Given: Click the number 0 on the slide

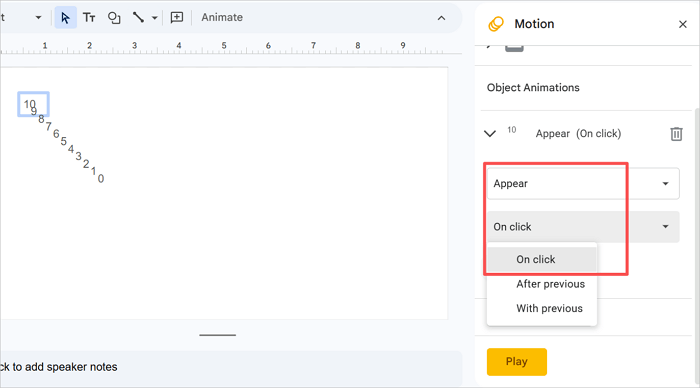Looking at the screenshot, I should pos(101,179).
